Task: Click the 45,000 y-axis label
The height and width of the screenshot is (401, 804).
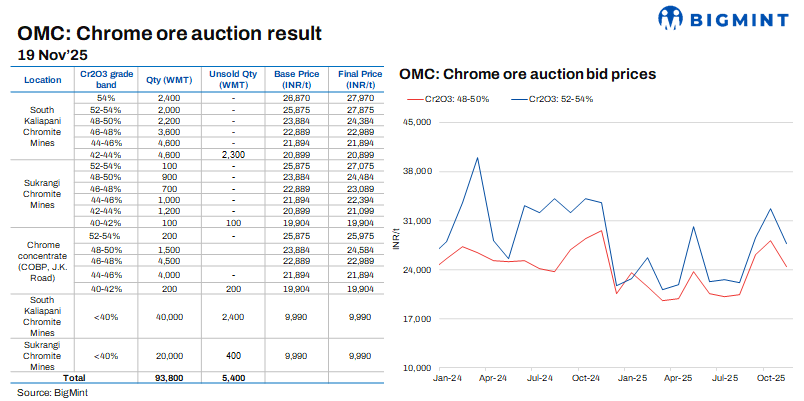Action: point(415,122)
